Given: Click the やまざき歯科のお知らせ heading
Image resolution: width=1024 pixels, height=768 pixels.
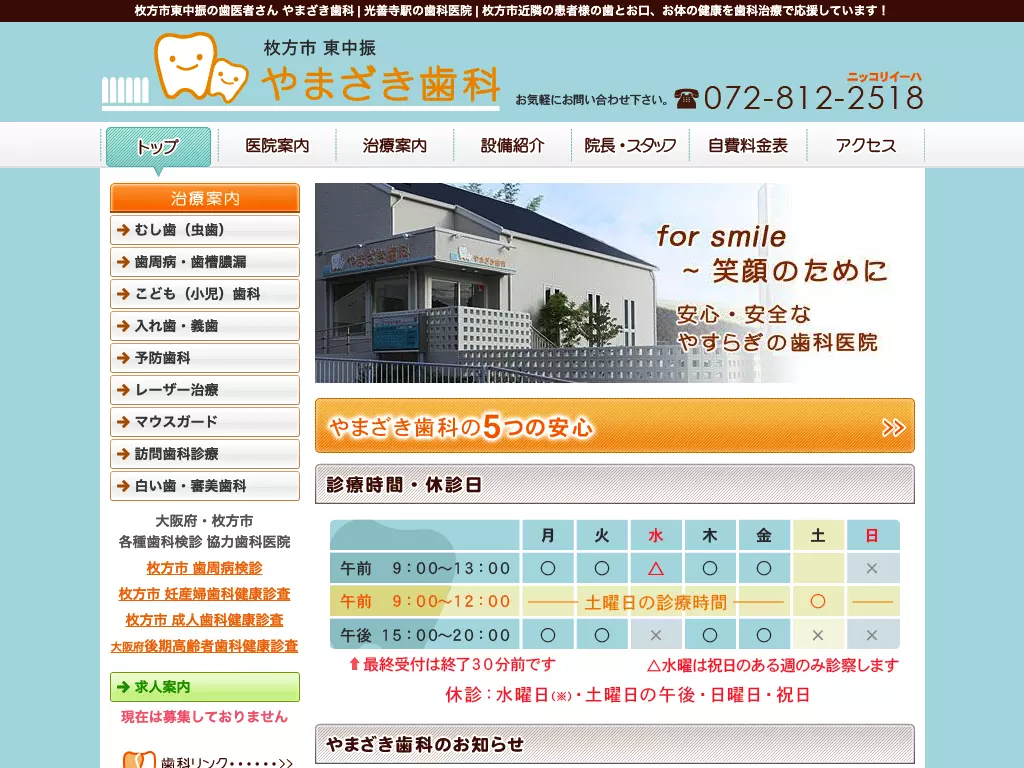Looking at the screenshot, I should (615, 744).
